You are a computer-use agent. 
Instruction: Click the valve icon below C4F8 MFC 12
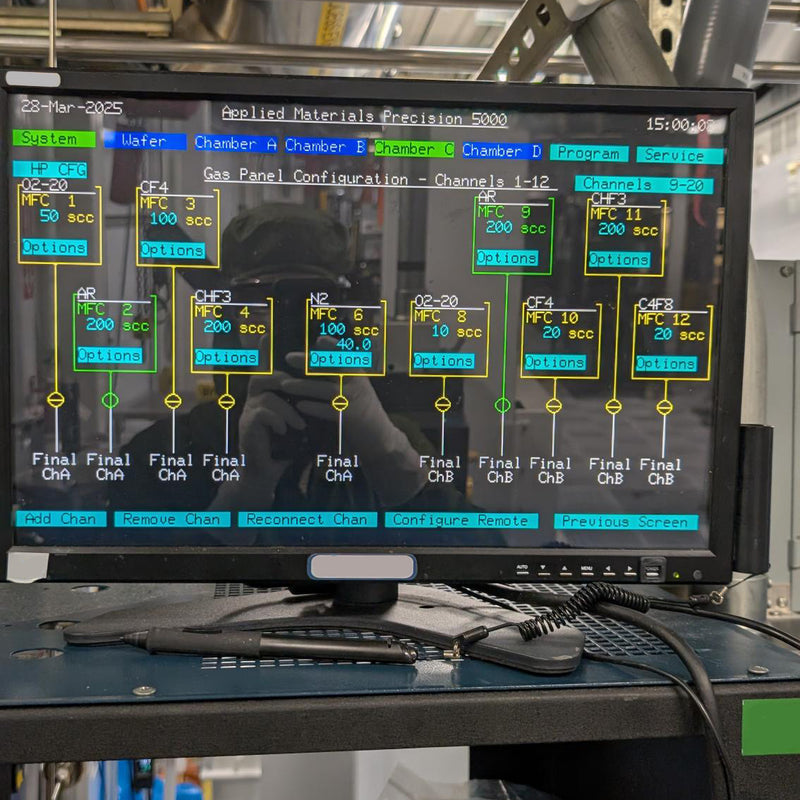[666, 407]
